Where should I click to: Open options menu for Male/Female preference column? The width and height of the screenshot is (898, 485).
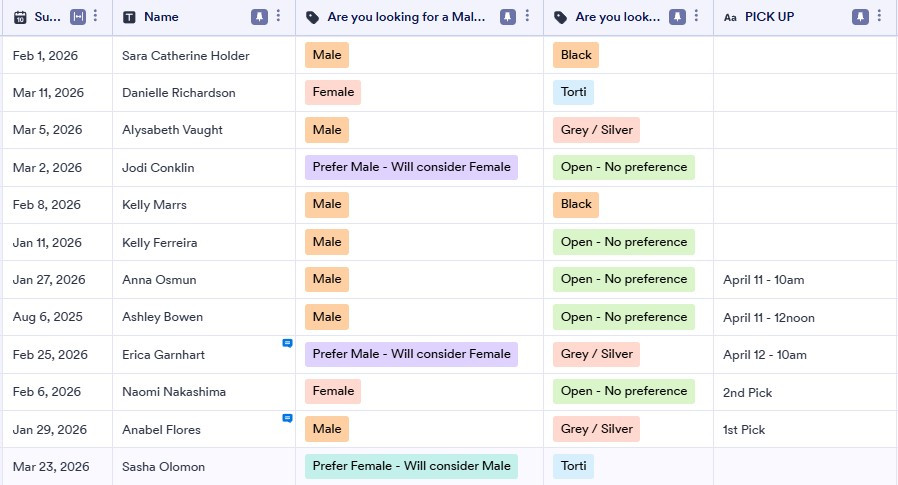click(x=527, y=17)
